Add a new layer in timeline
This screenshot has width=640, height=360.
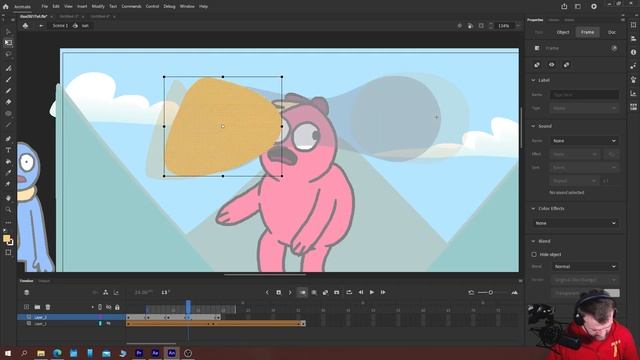[27, 307]
